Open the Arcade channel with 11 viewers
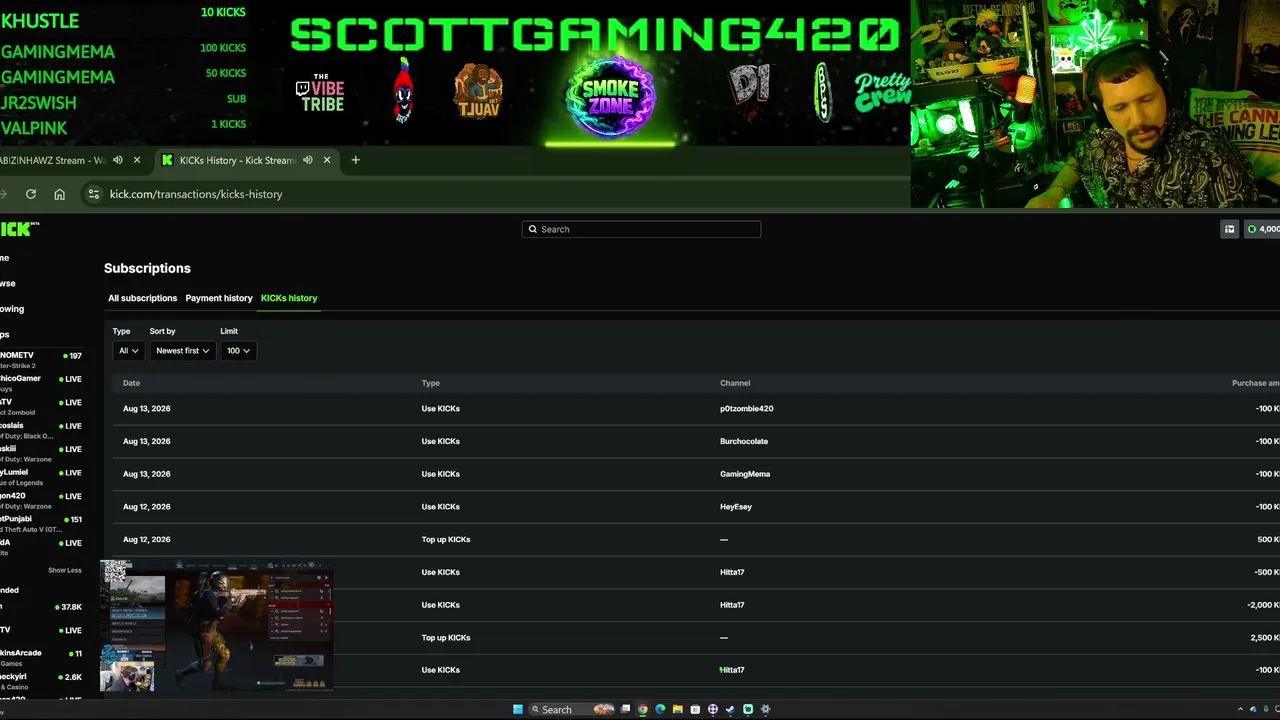The image size is (1280, 720). pyautogui.click(x=41, y=657)
